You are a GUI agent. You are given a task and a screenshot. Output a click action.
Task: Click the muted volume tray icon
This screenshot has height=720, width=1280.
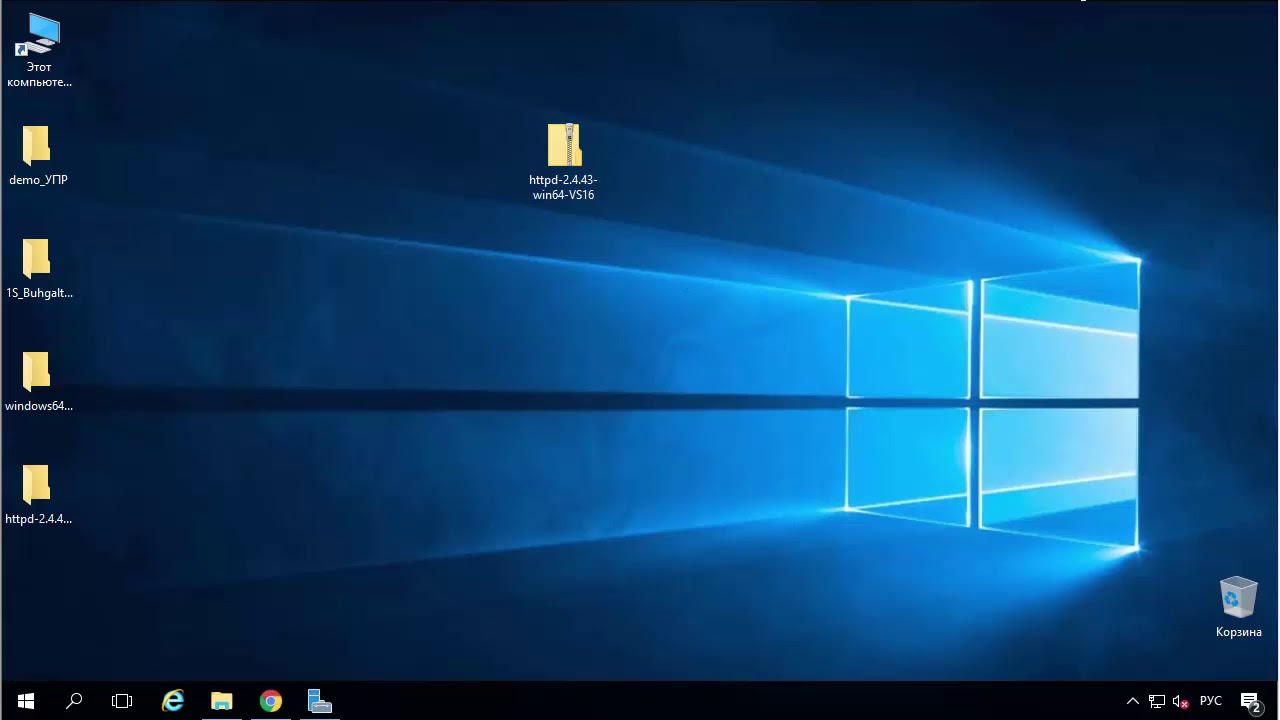(x=1181, y=701)
